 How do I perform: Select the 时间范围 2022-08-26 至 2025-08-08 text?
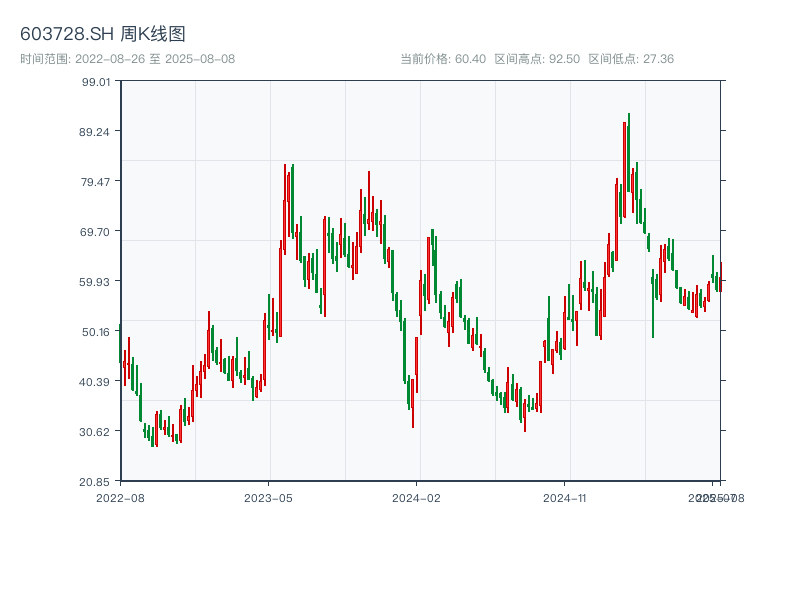(128, 59)
